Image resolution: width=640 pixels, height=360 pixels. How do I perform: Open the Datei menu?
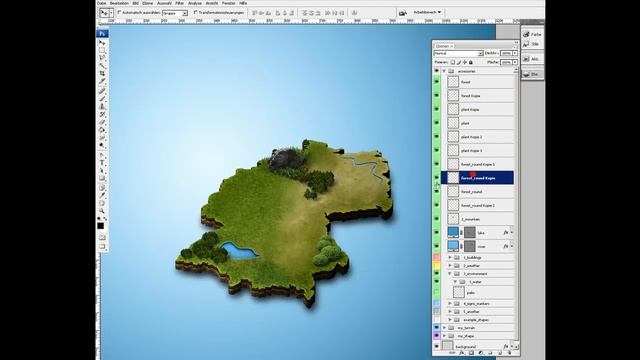101,3
